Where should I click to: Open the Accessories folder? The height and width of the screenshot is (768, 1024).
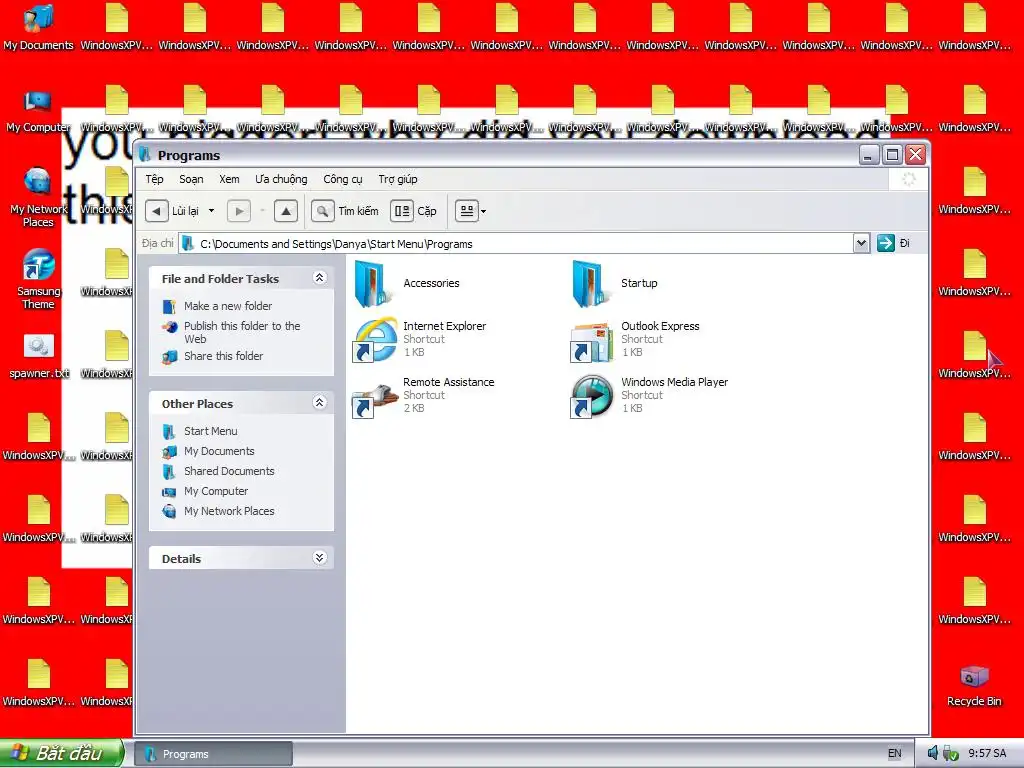406,283
